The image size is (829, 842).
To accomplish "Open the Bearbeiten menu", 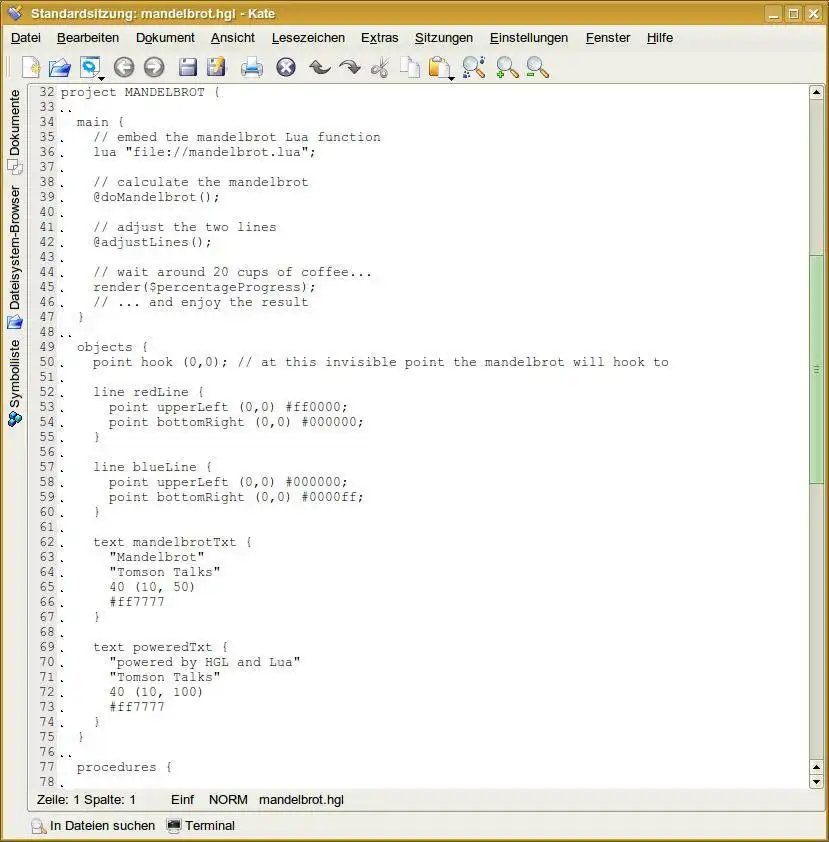I will (x=88, y=38).
